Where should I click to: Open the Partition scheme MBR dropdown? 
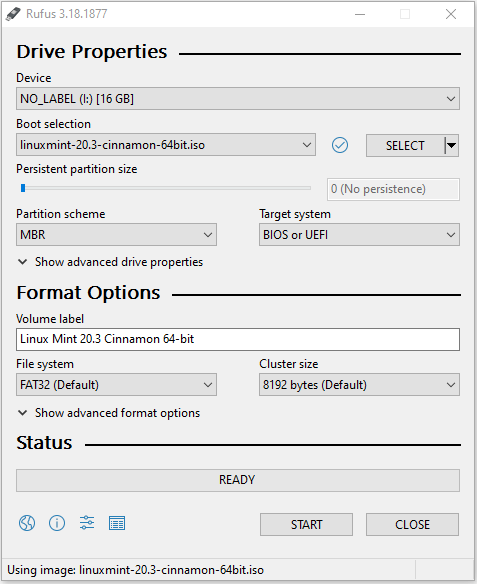point(116,235)
